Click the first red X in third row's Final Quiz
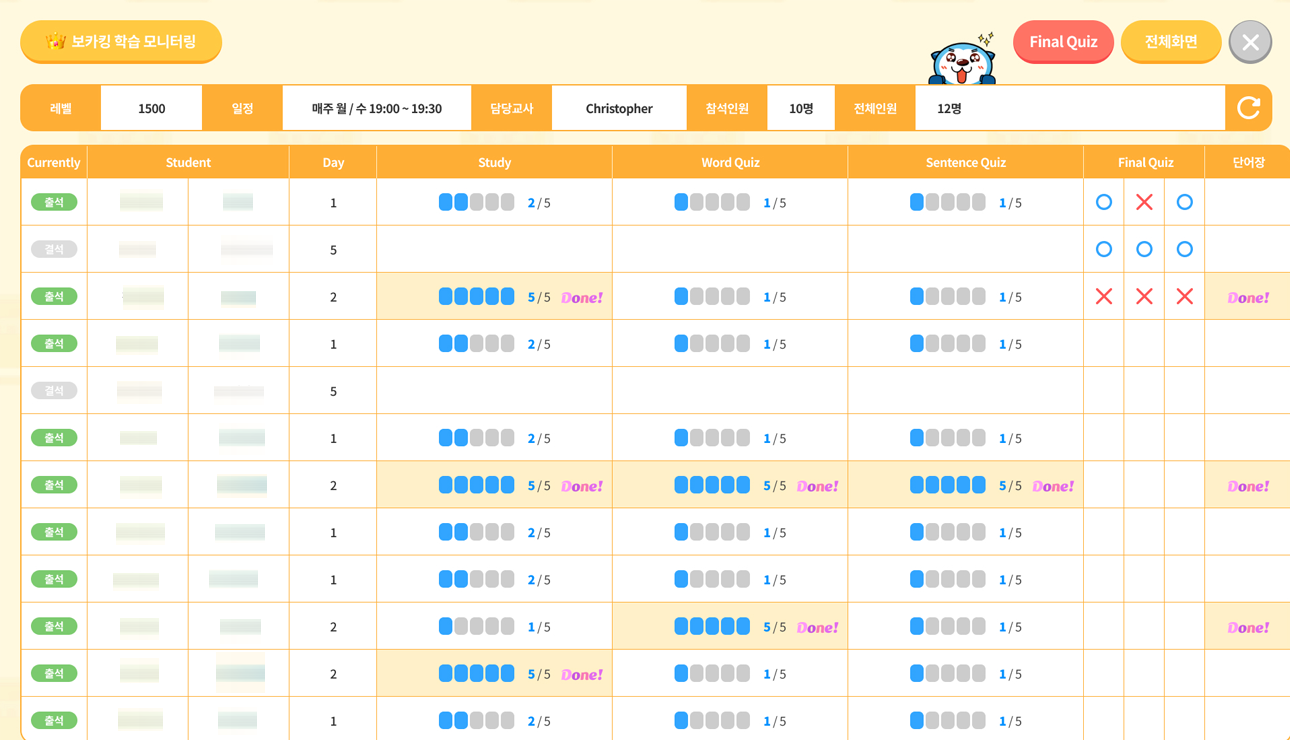1290x740 pixels. [x=1104, y=296]
